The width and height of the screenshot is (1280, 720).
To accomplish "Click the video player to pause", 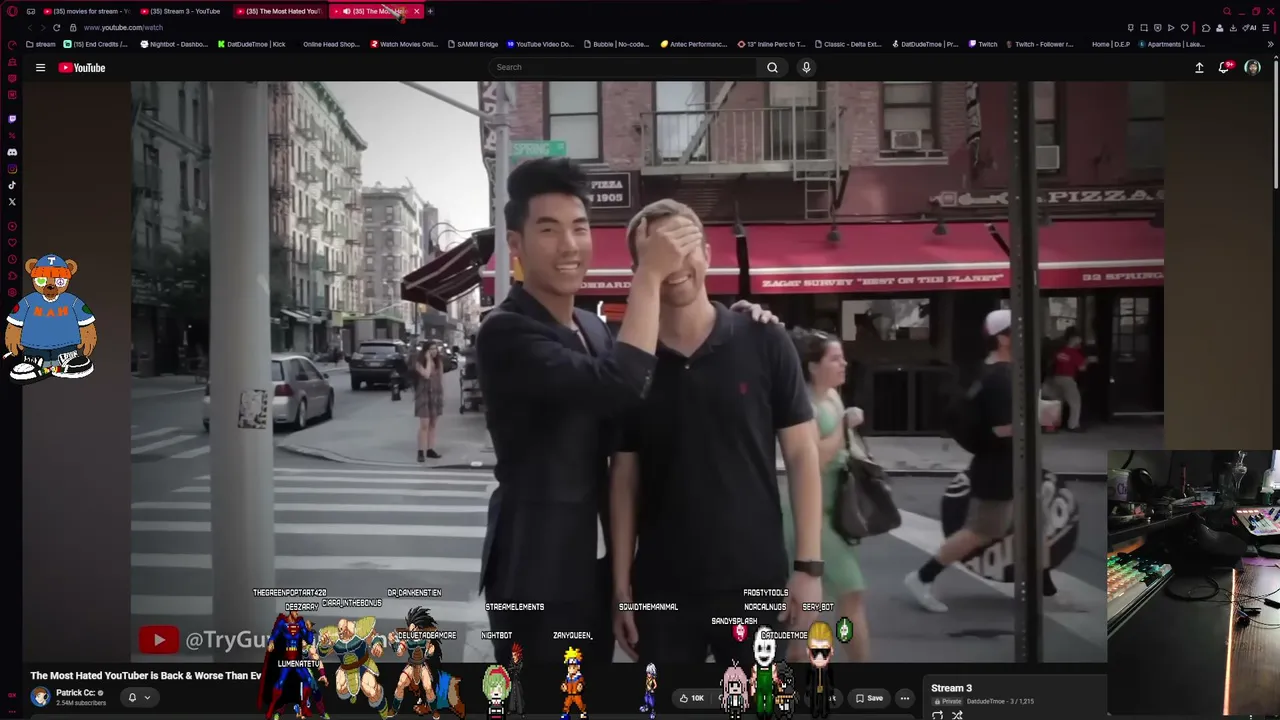I will (x=647, y=372).
